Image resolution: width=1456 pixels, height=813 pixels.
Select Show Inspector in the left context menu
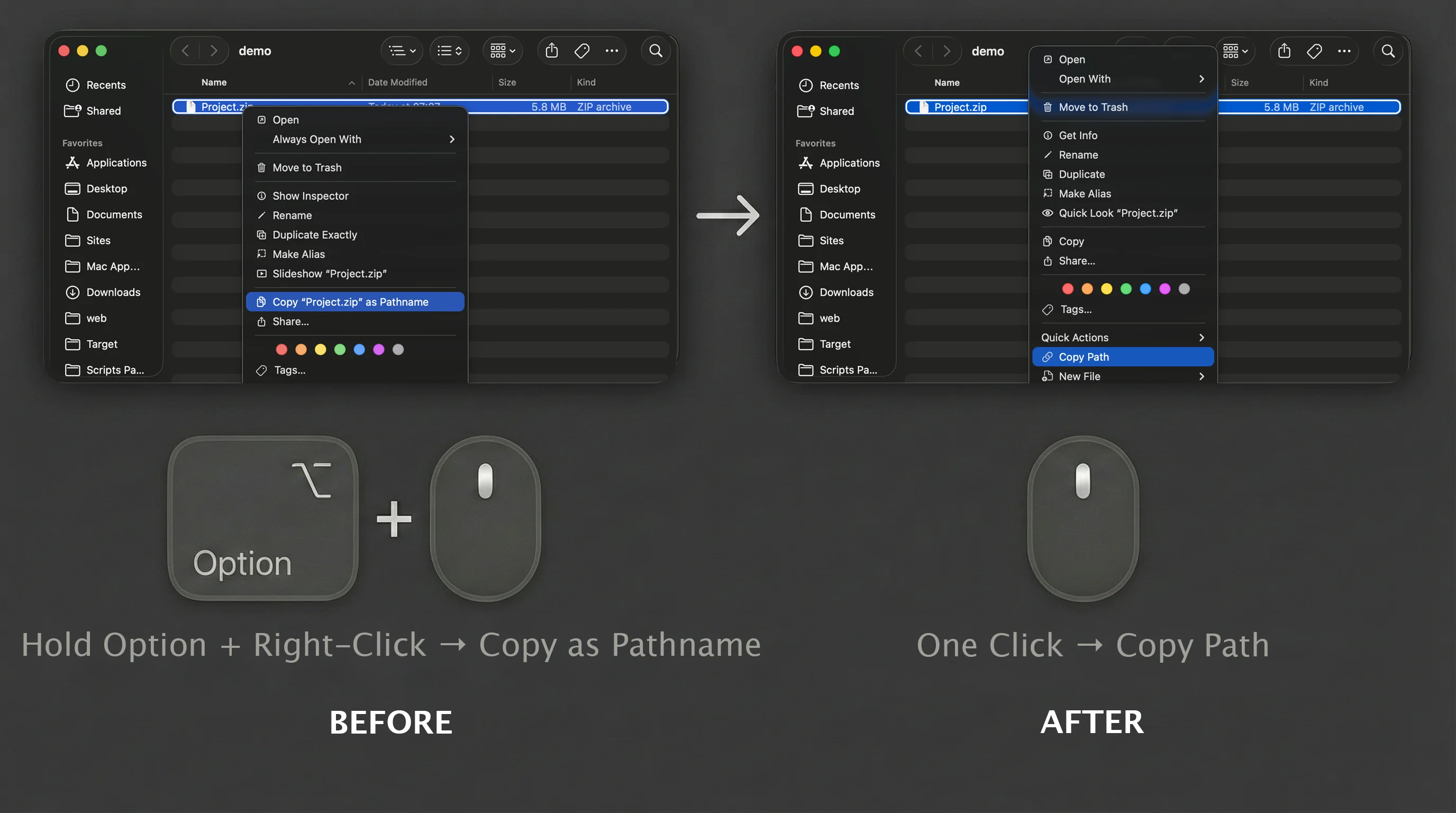(x=355, y=196)
